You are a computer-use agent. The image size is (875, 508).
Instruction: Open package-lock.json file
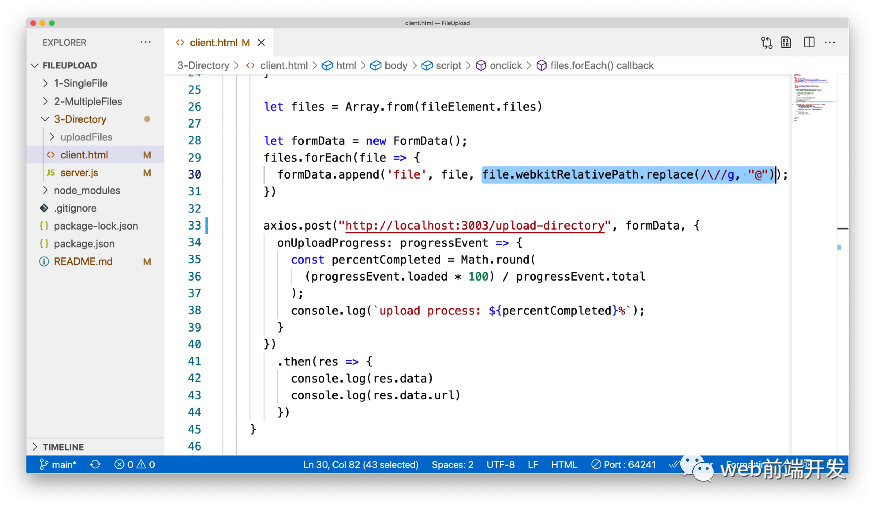tap(95, 226)
